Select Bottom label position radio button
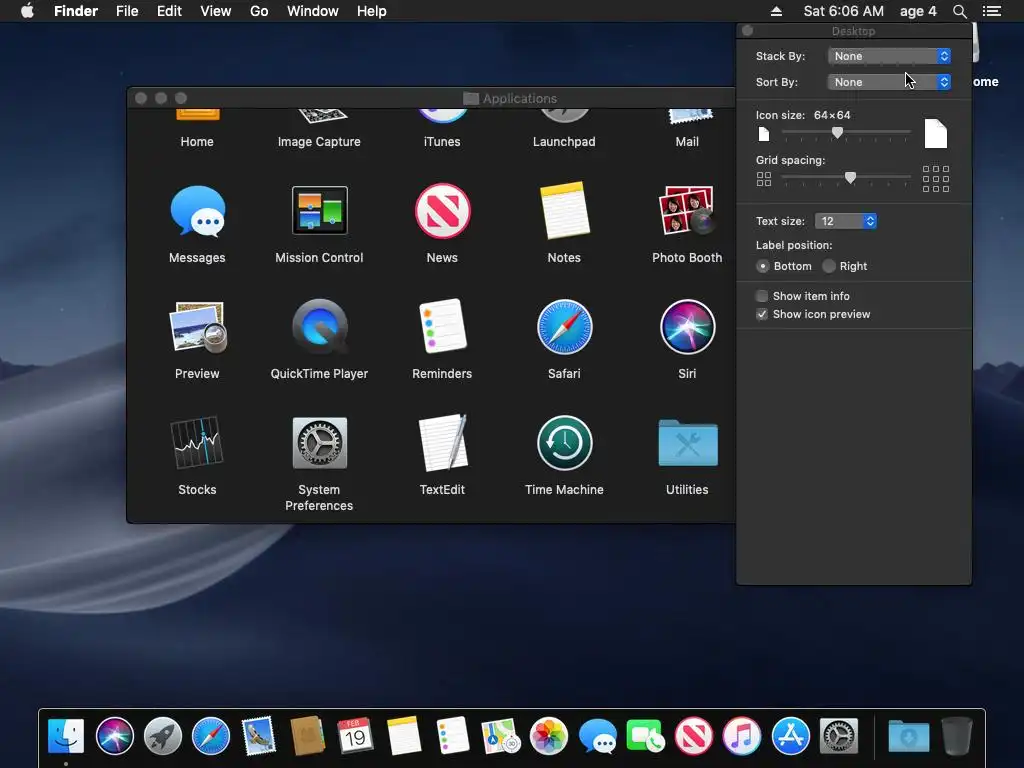Screen dimensions: 1024x768 coord(763,266)
